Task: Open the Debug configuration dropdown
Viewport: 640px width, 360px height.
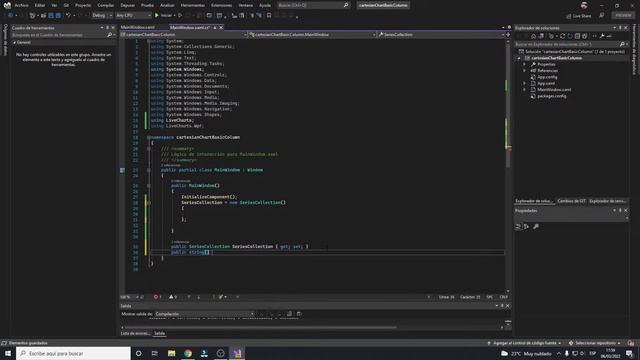Action: [x=102, y=16]
